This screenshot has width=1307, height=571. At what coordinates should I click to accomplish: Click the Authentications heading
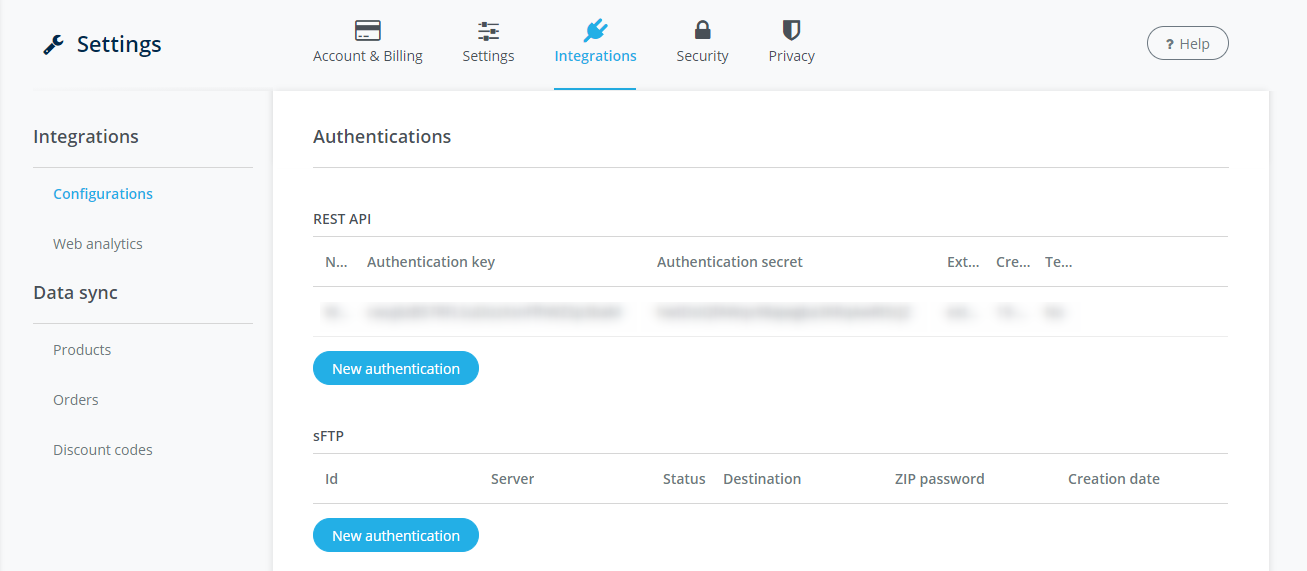[x=382, y=137]
